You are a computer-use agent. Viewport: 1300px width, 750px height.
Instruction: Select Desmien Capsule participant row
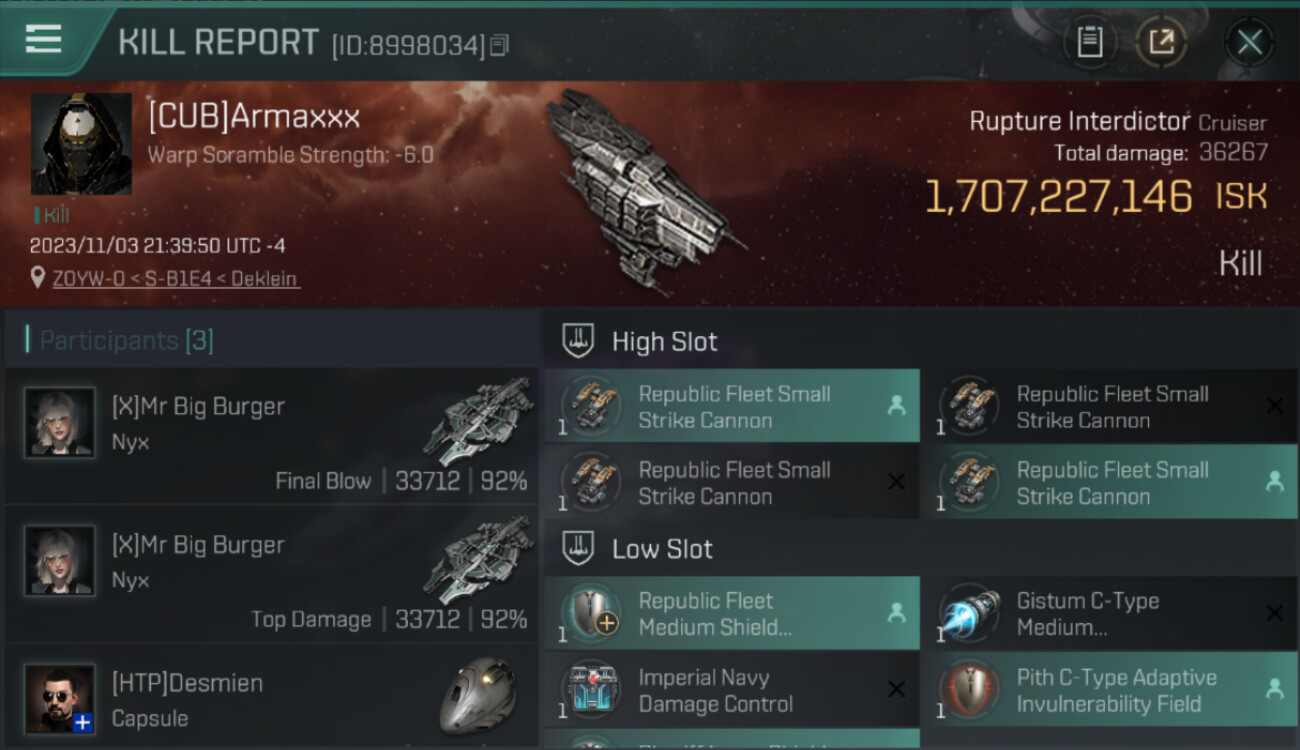pyautogui.click(x=272, y=698)
